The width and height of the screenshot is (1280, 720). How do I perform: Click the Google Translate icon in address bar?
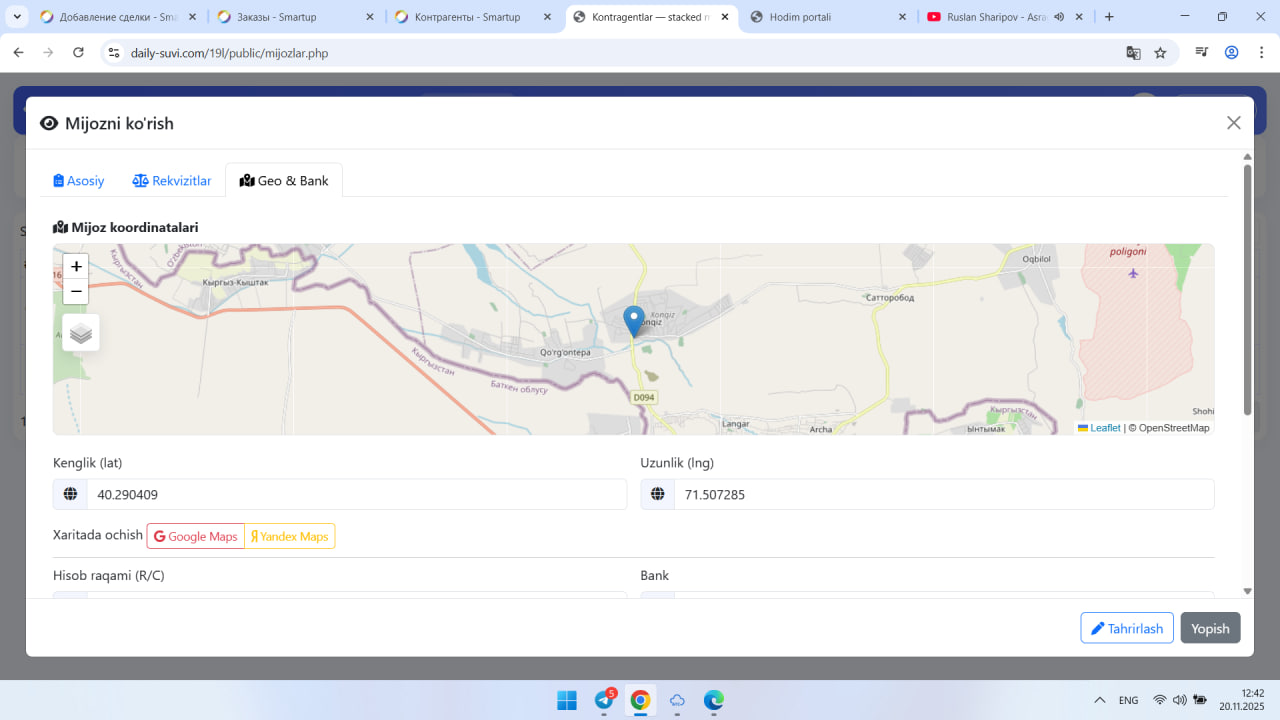(x=1133, y=53)
